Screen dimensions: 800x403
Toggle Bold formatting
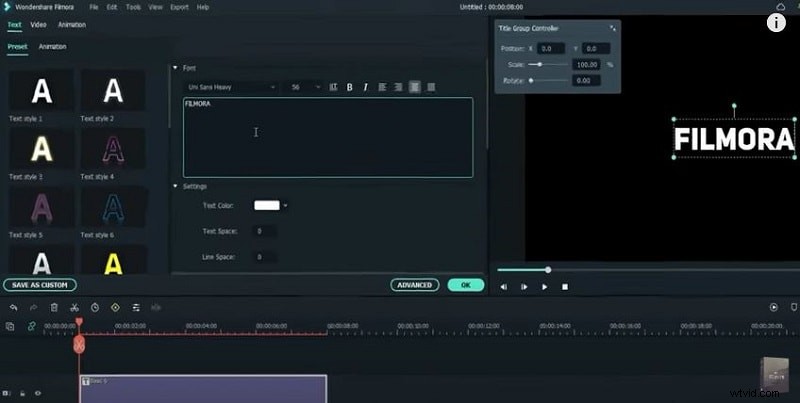coord(349,87)
